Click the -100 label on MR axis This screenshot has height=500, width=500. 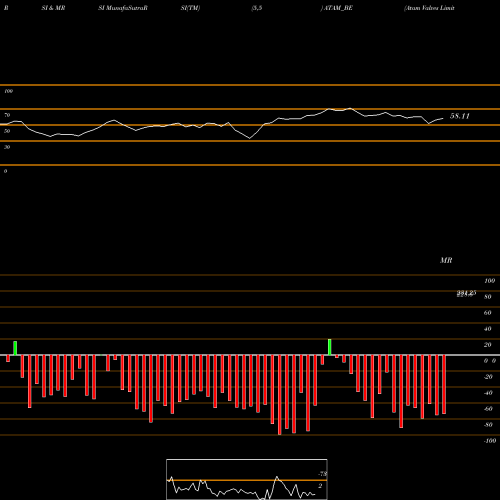pos(490,441)
